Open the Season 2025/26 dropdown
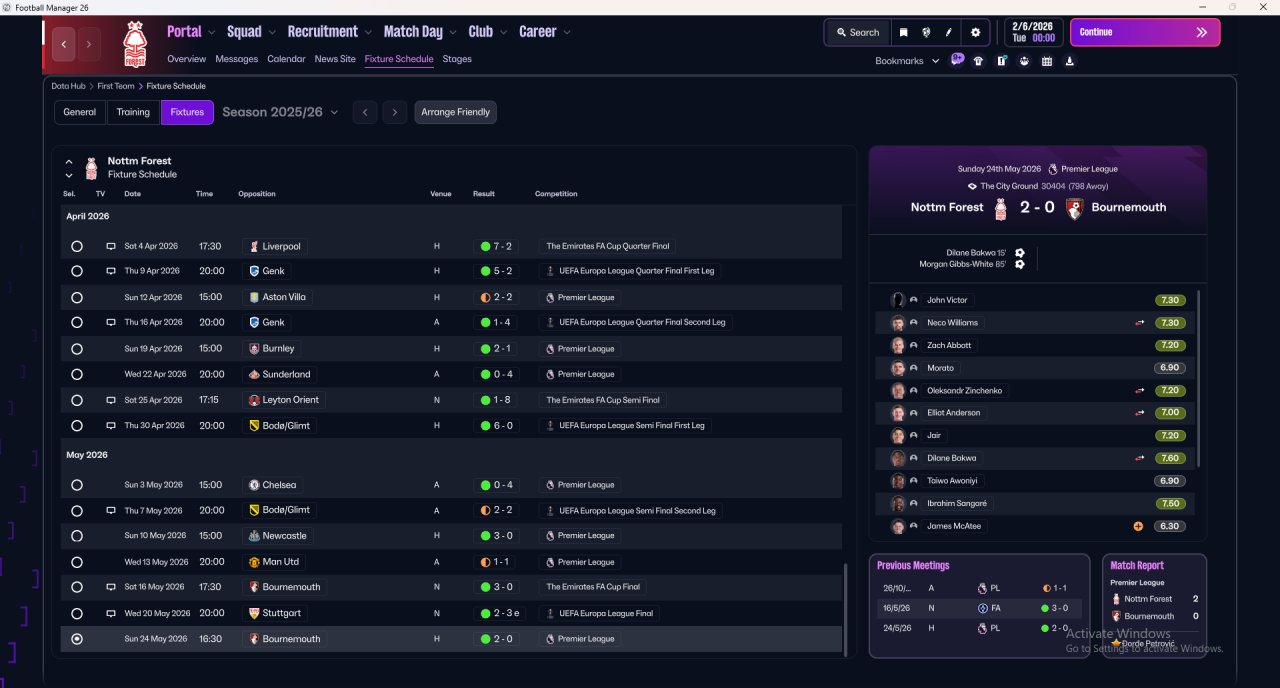This screenshot has width=1280, height=688. 280,112
